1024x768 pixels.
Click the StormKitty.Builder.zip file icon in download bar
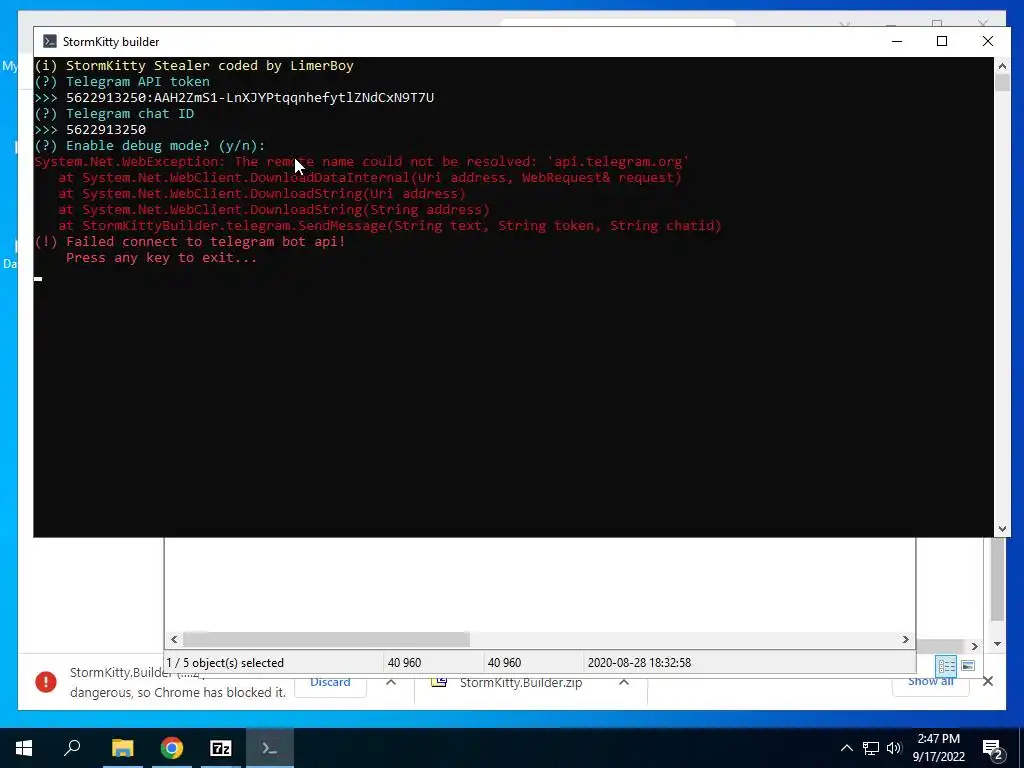[x=440, y=682]
